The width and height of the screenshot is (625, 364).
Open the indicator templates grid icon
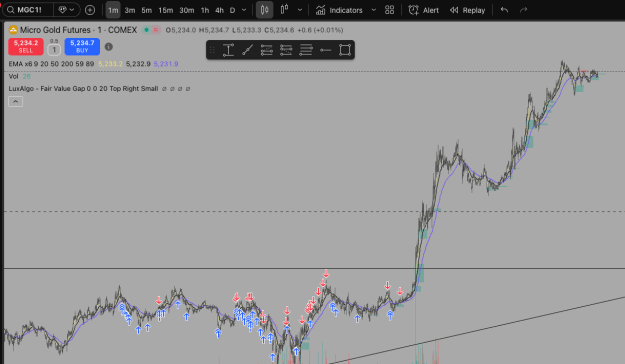[x=389, y=10]
